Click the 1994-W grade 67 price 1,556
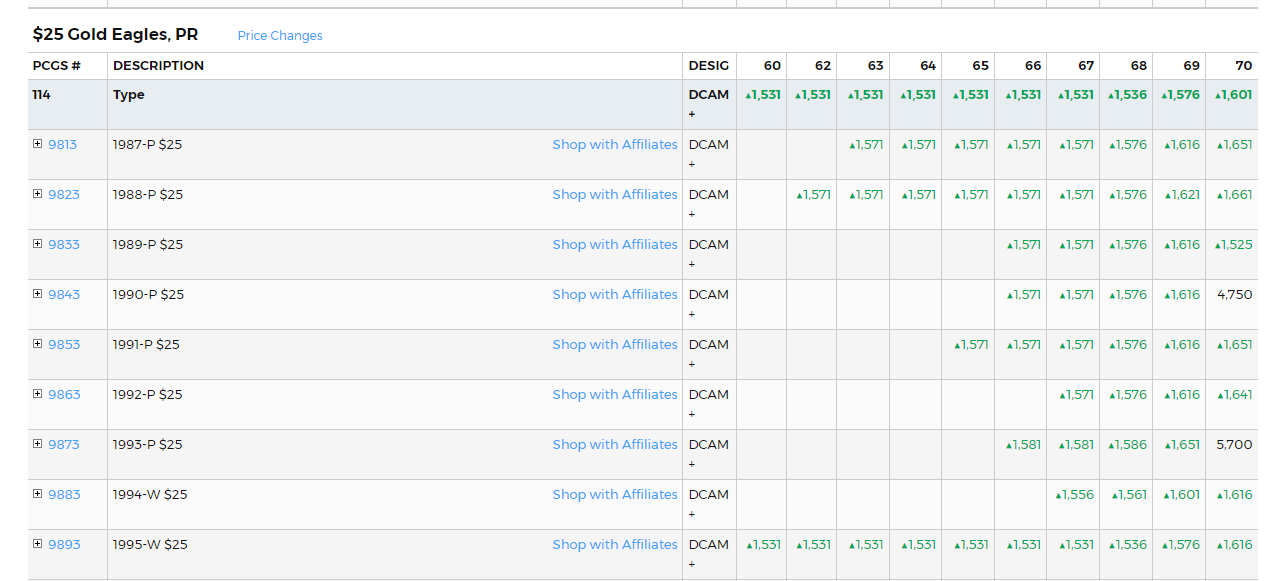The height and width of the screenshot is (581, 1281). (x=1075, y=494)
